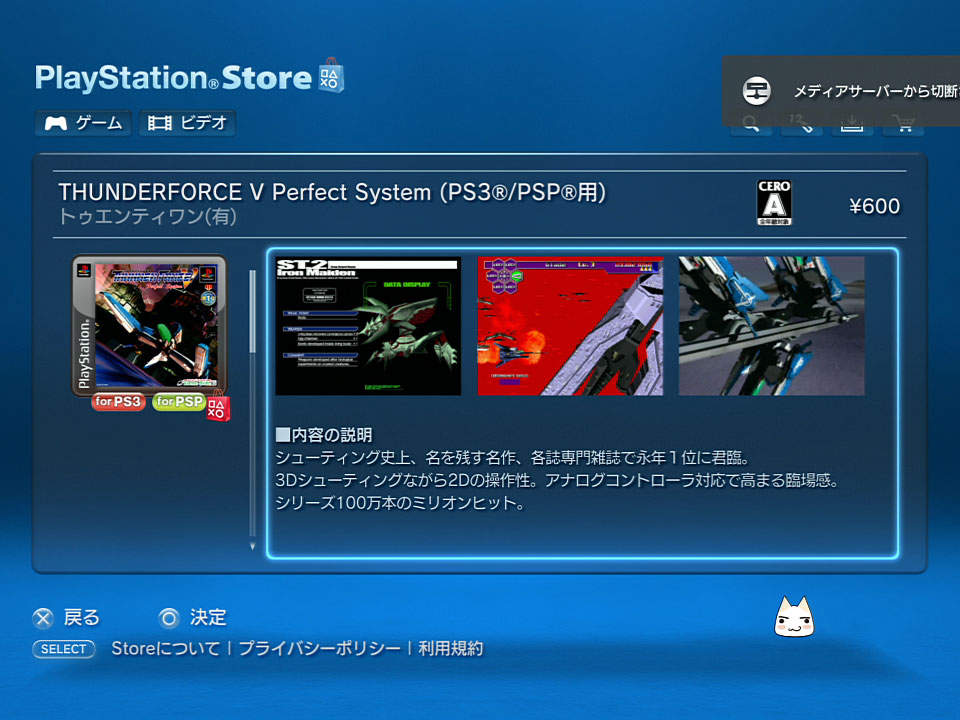Open the プライバシーポリシー link
Screen dimensions: 960x720
pos(319,648)
